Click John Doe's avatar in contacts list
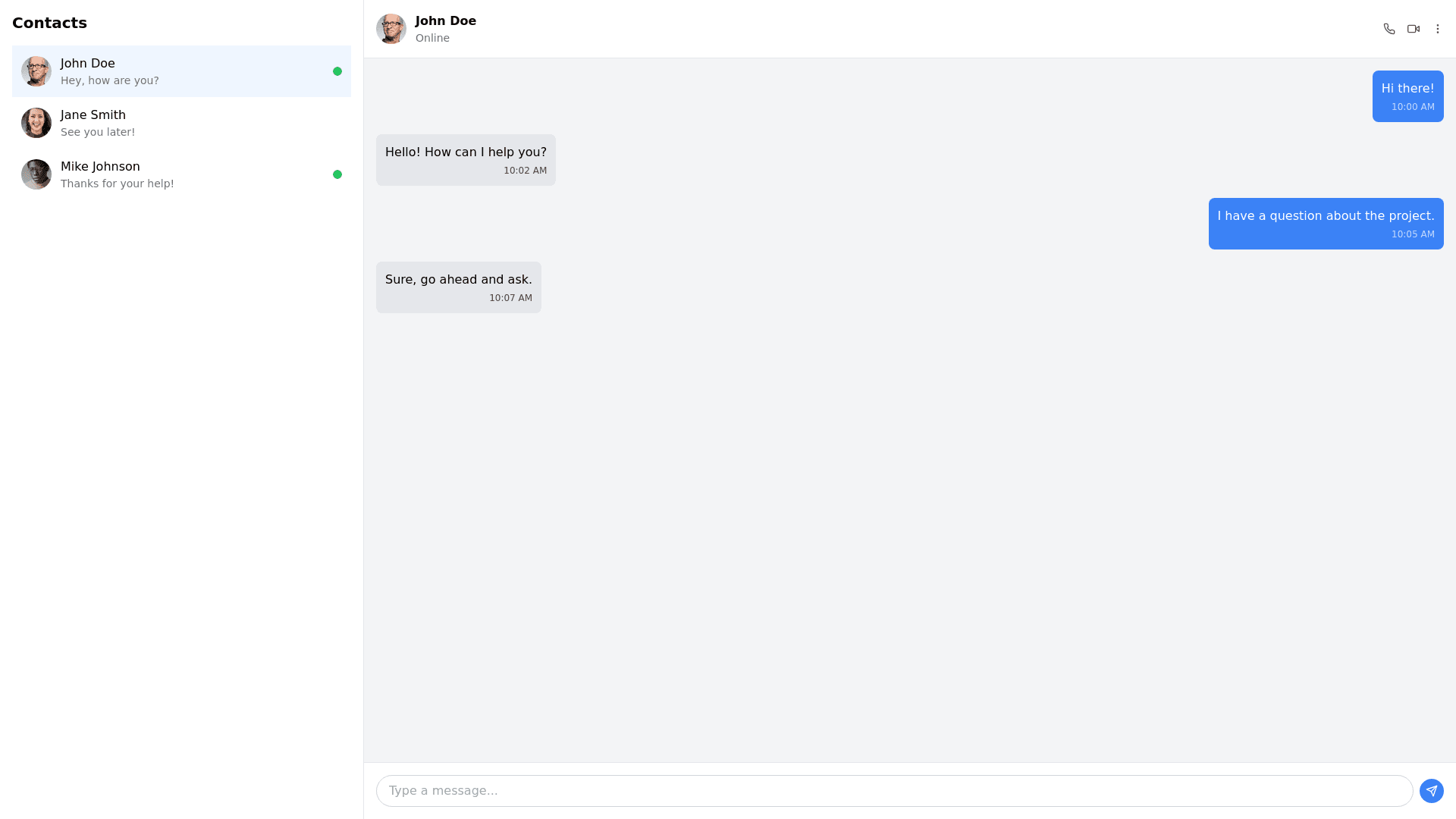1456x819 pixels. click(x=36, y=71)
